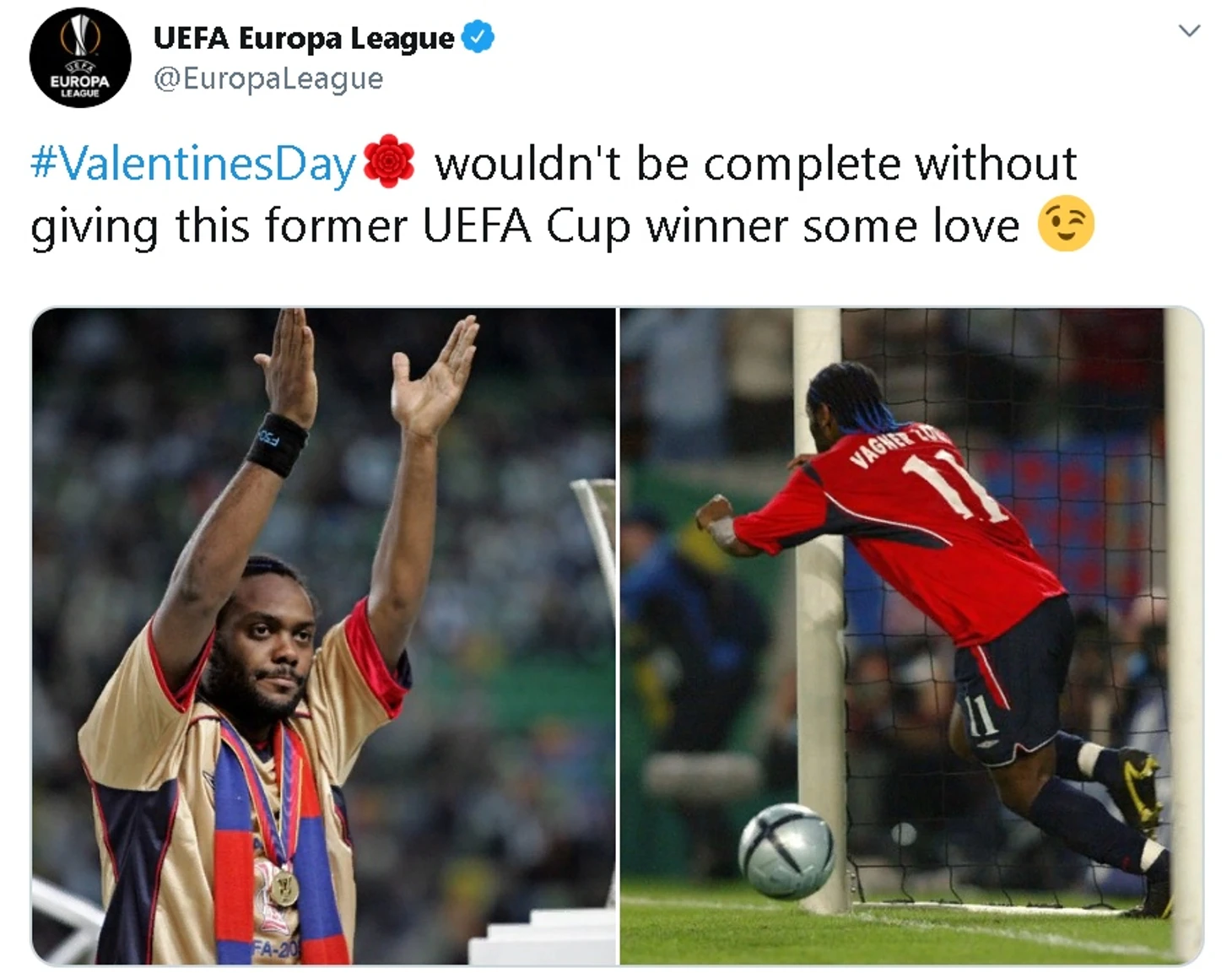Open the left photo of player raising hands
This screenshot has width=1232, height=973.
point(324,636)
